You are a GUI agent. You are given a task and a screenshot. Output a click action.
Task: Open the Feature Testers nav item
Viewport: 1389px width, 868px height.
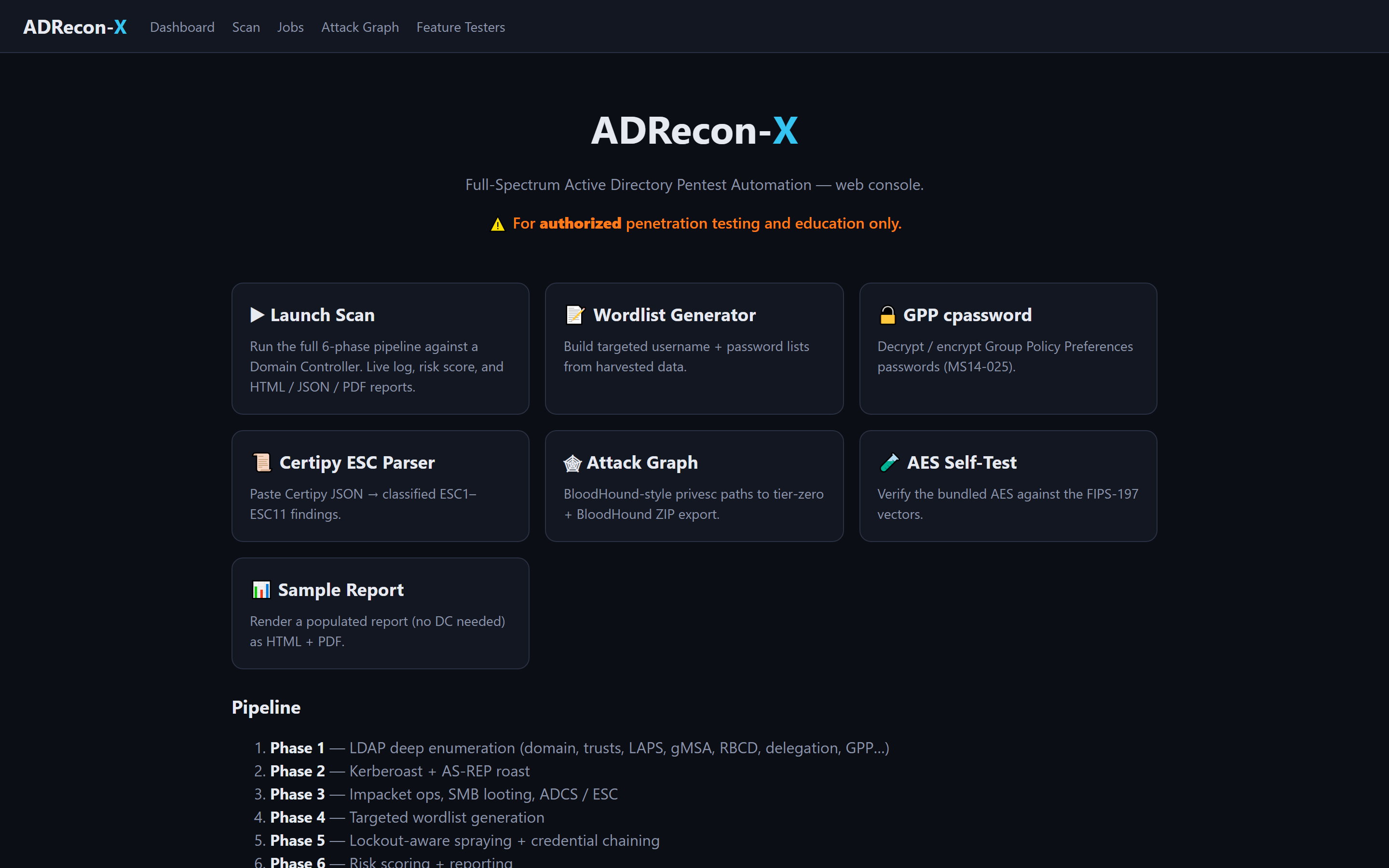(x=460, y=27)
